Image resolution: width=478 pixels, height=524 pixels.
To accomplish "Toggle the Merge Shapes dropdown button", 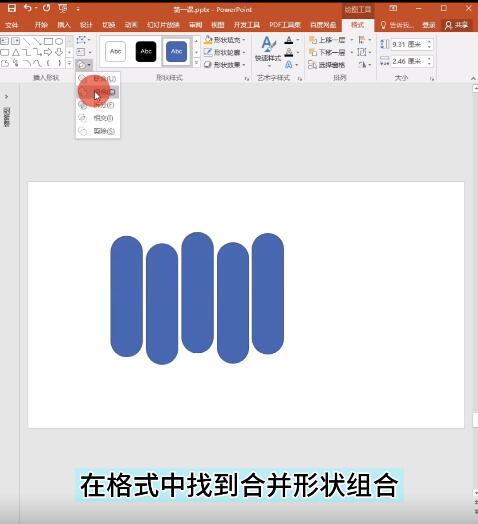I will pos(84,64).
